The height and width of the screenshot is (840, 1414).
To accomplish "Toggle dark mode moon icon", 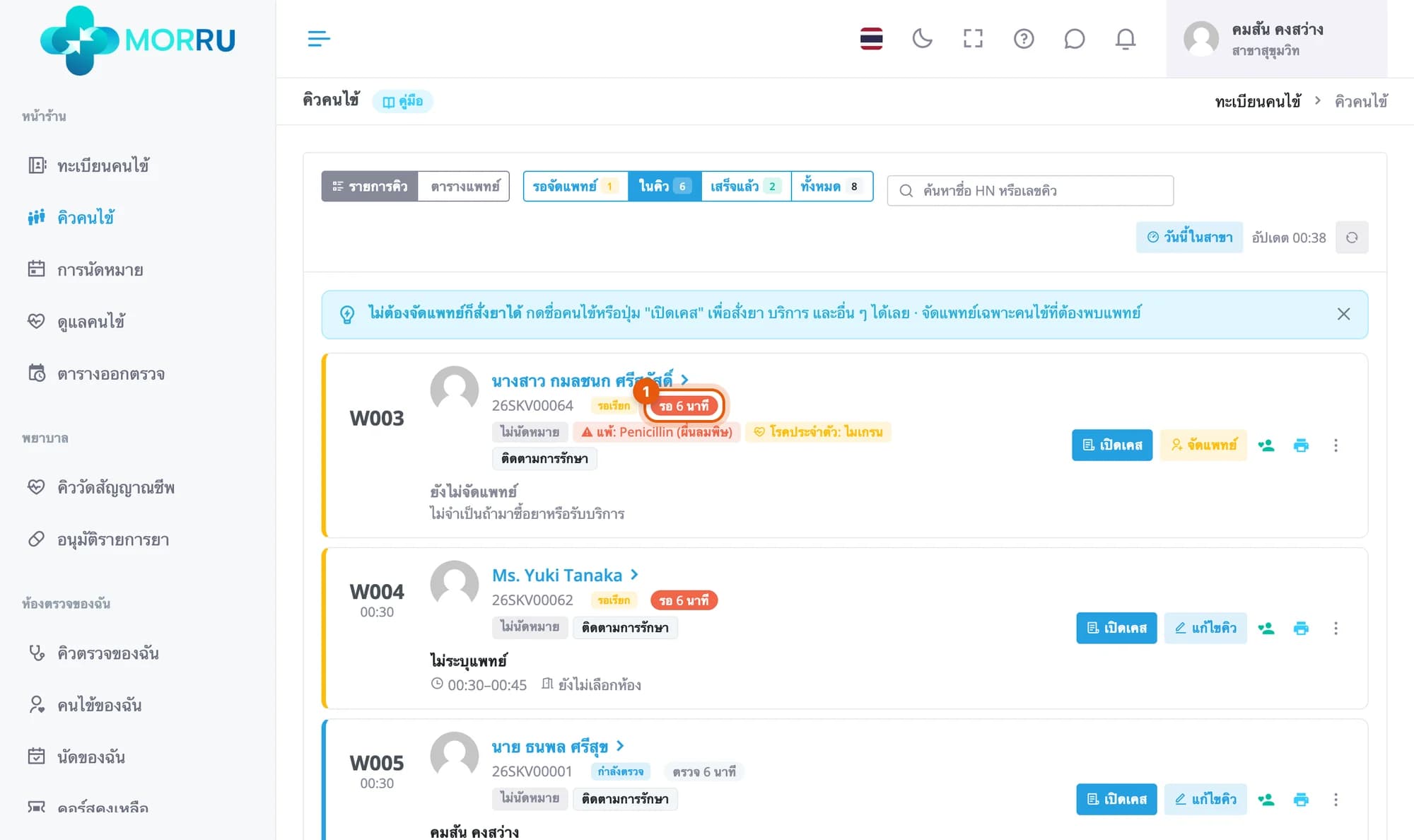I will [922, 38].
